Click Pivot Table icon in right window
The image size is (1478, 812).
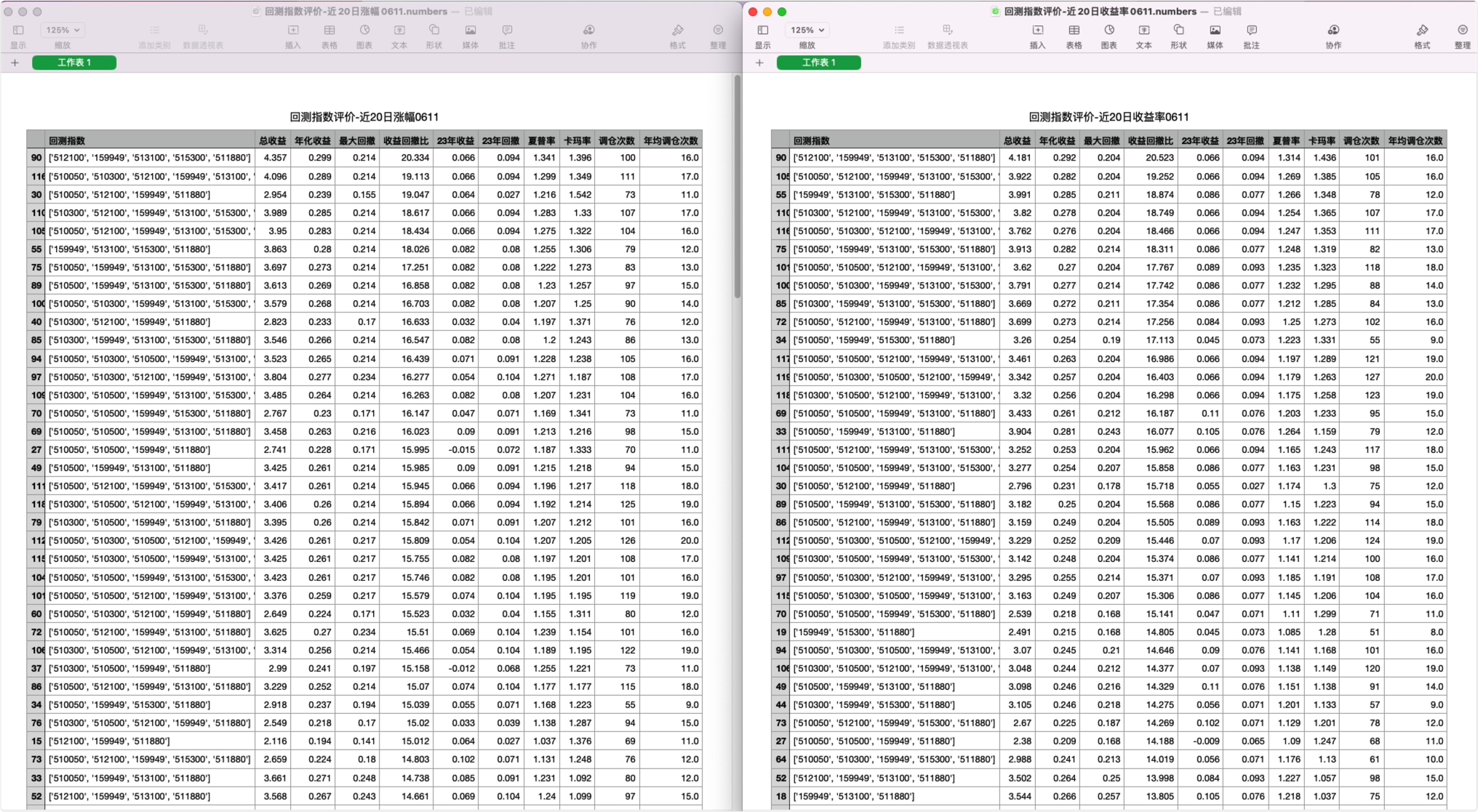[947, 31]
